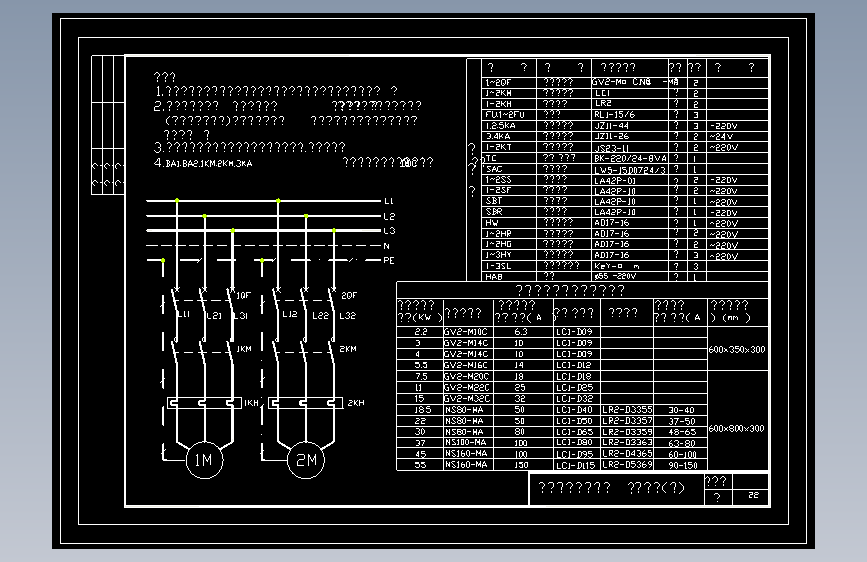Select the SBR row label

[x=494, y=212]
